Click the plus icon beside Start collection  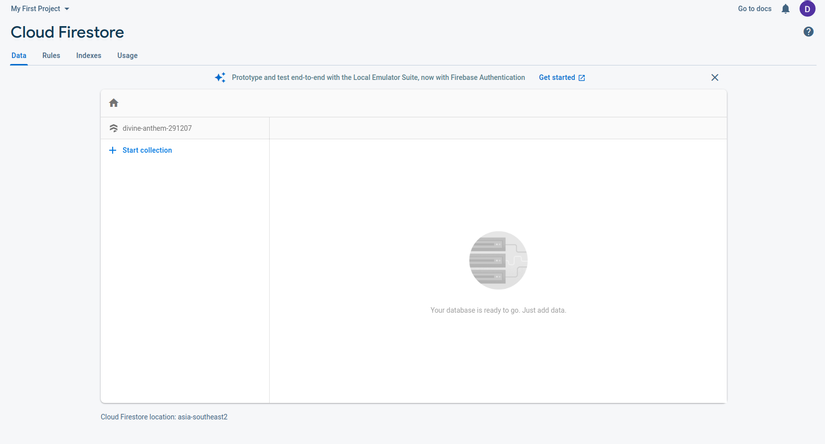tap(112, 150)
